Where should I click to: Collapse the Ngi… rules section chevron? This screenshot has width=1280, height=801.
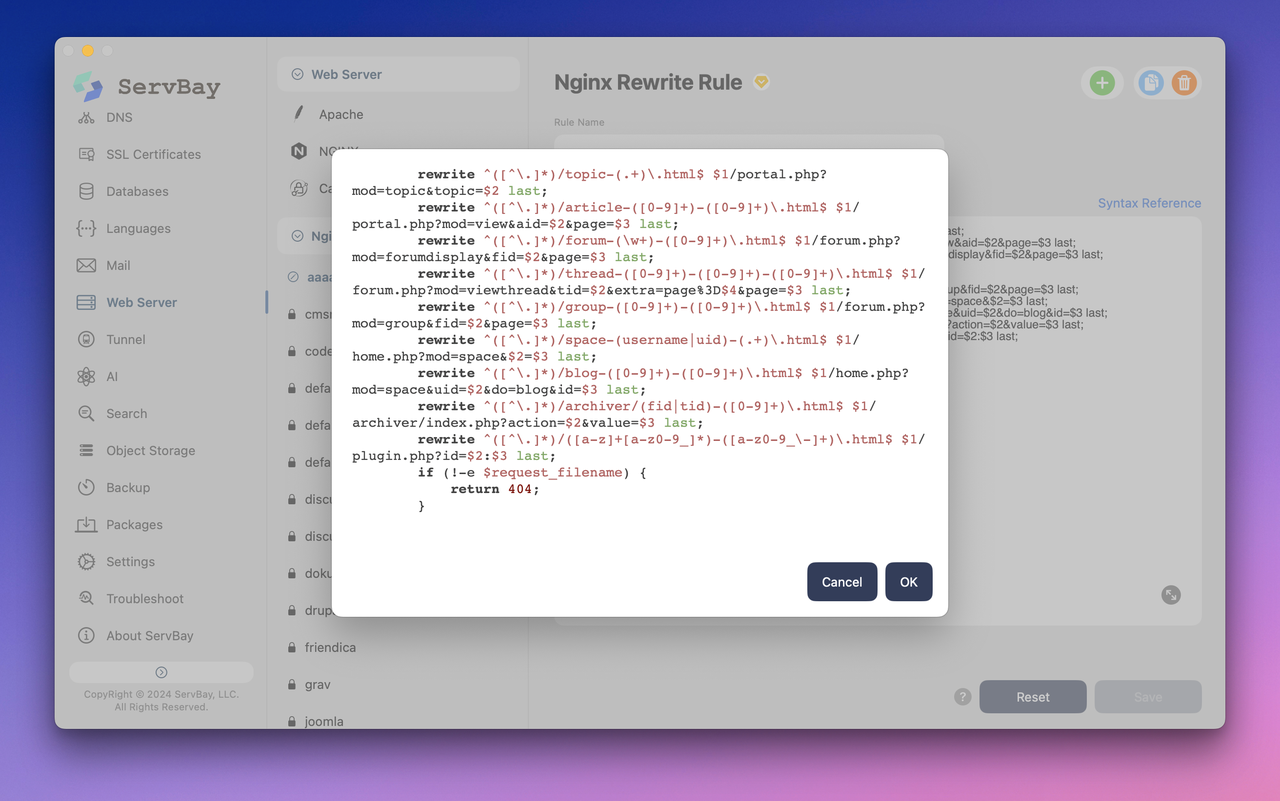[x=297, y=236]
